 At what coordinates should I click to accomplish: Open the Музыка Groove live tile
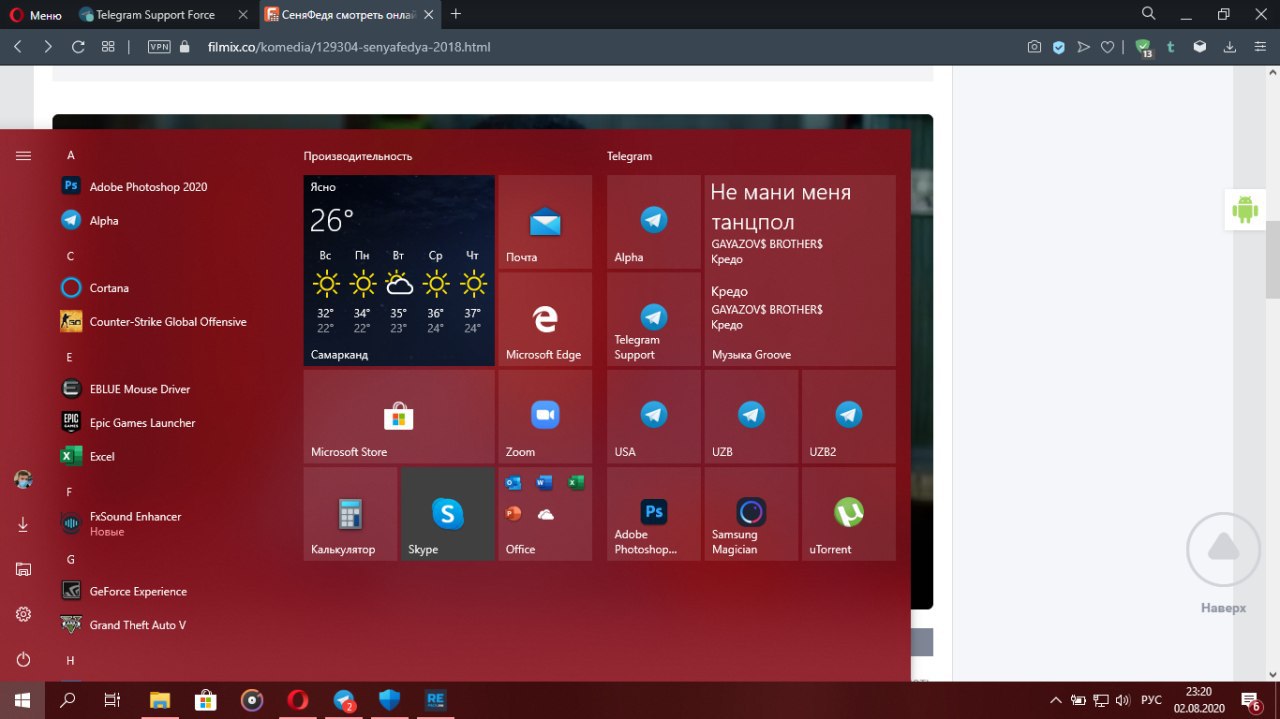pos(800,271)
